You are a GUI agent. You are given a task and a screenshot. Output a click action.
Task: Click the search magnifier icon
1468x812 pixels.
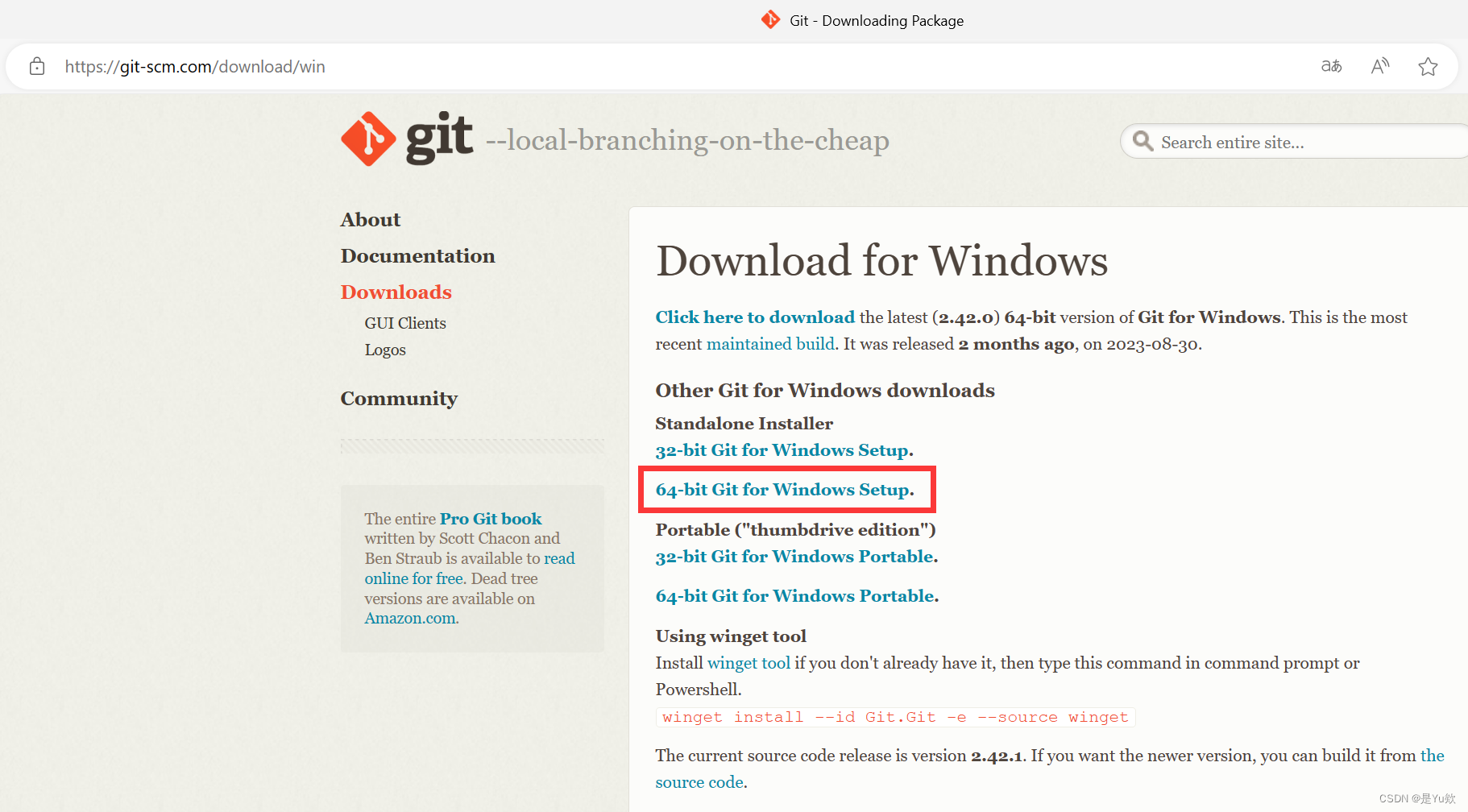pos(1142,141)
